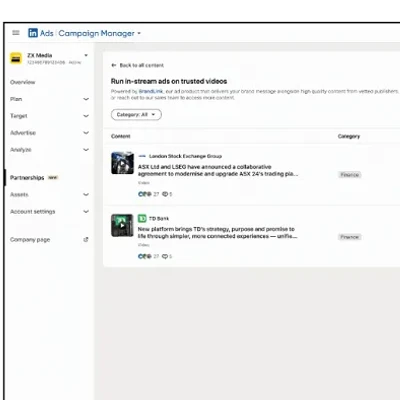Expand the Account settings chevron

86,211
